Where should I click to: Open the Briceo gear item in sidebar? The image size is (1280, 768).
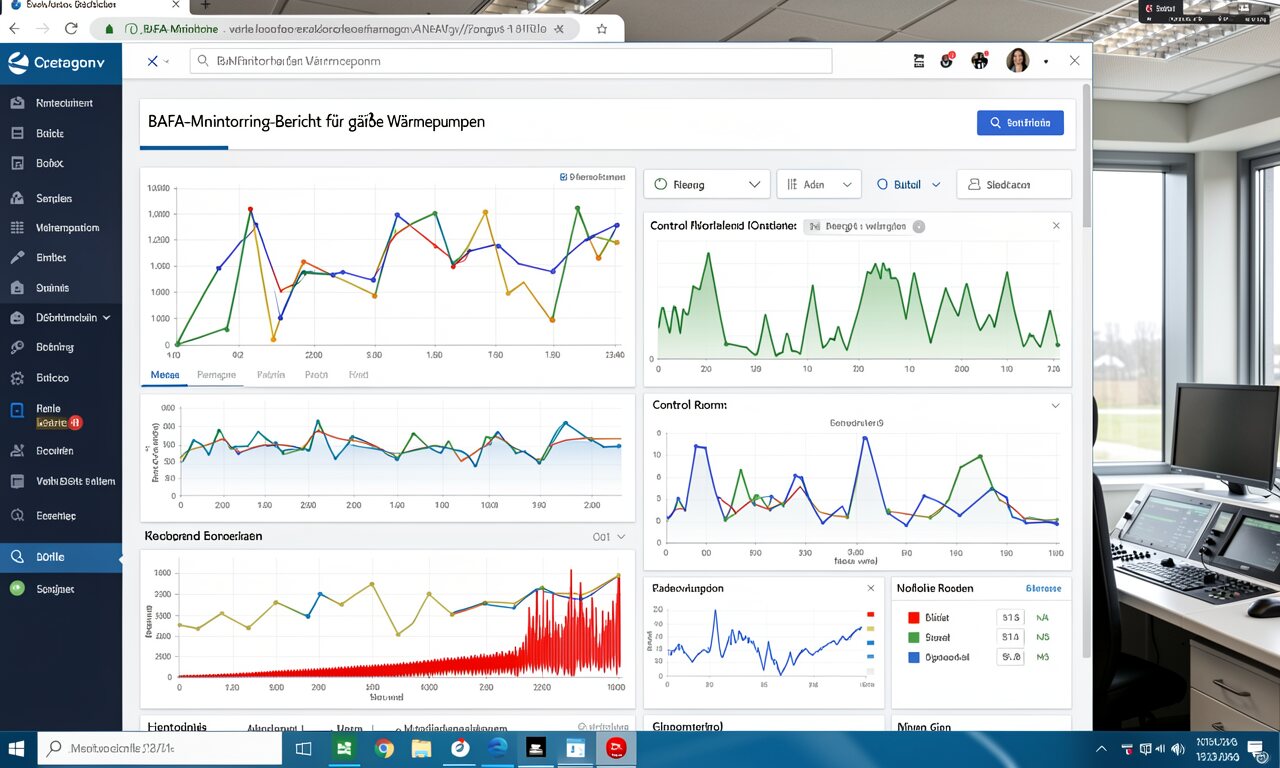[16, 378]
